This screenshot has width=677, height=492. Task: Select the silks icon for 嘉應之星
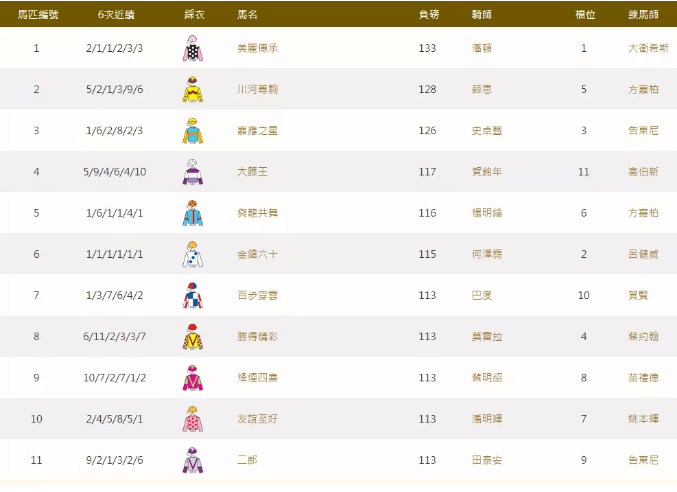pos(192,131)
